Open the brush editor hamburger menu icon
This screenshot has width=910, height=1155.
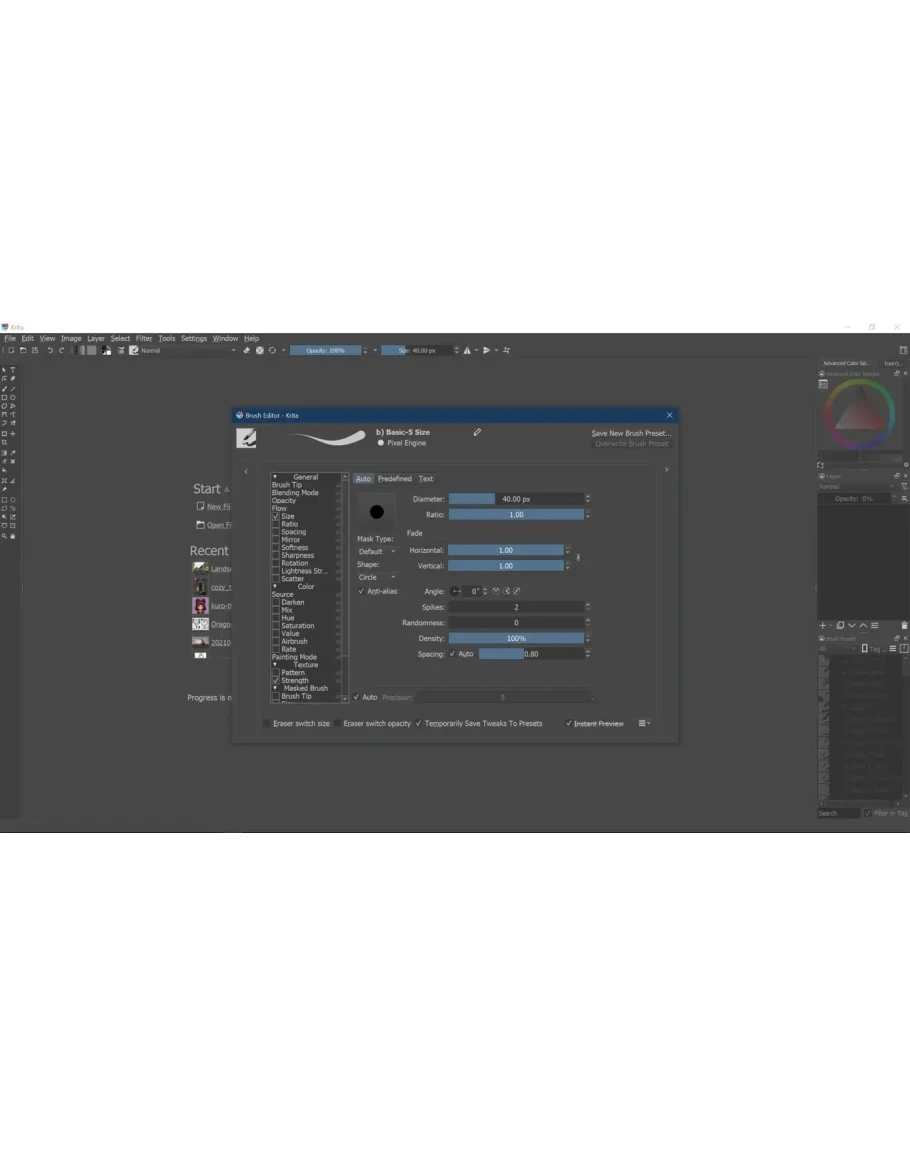click(645, 723)
